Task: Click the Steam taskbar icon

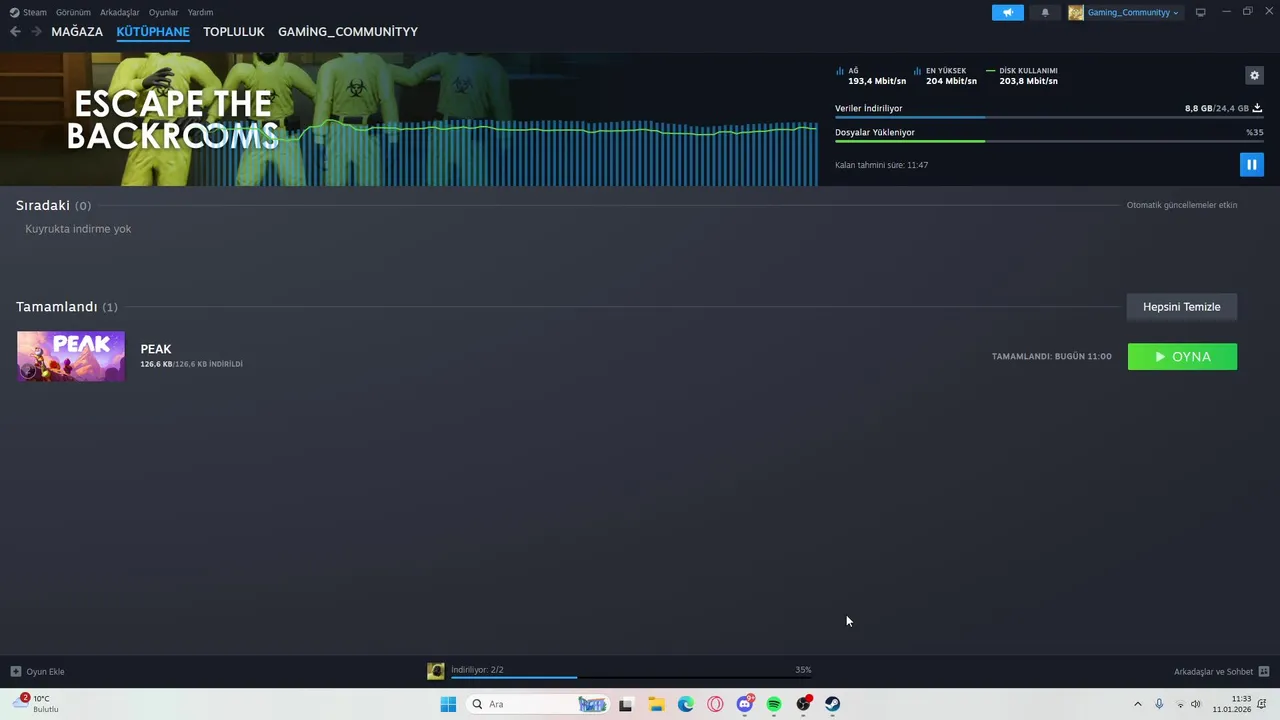Action: pyautogui.click(x=833, y=704)
